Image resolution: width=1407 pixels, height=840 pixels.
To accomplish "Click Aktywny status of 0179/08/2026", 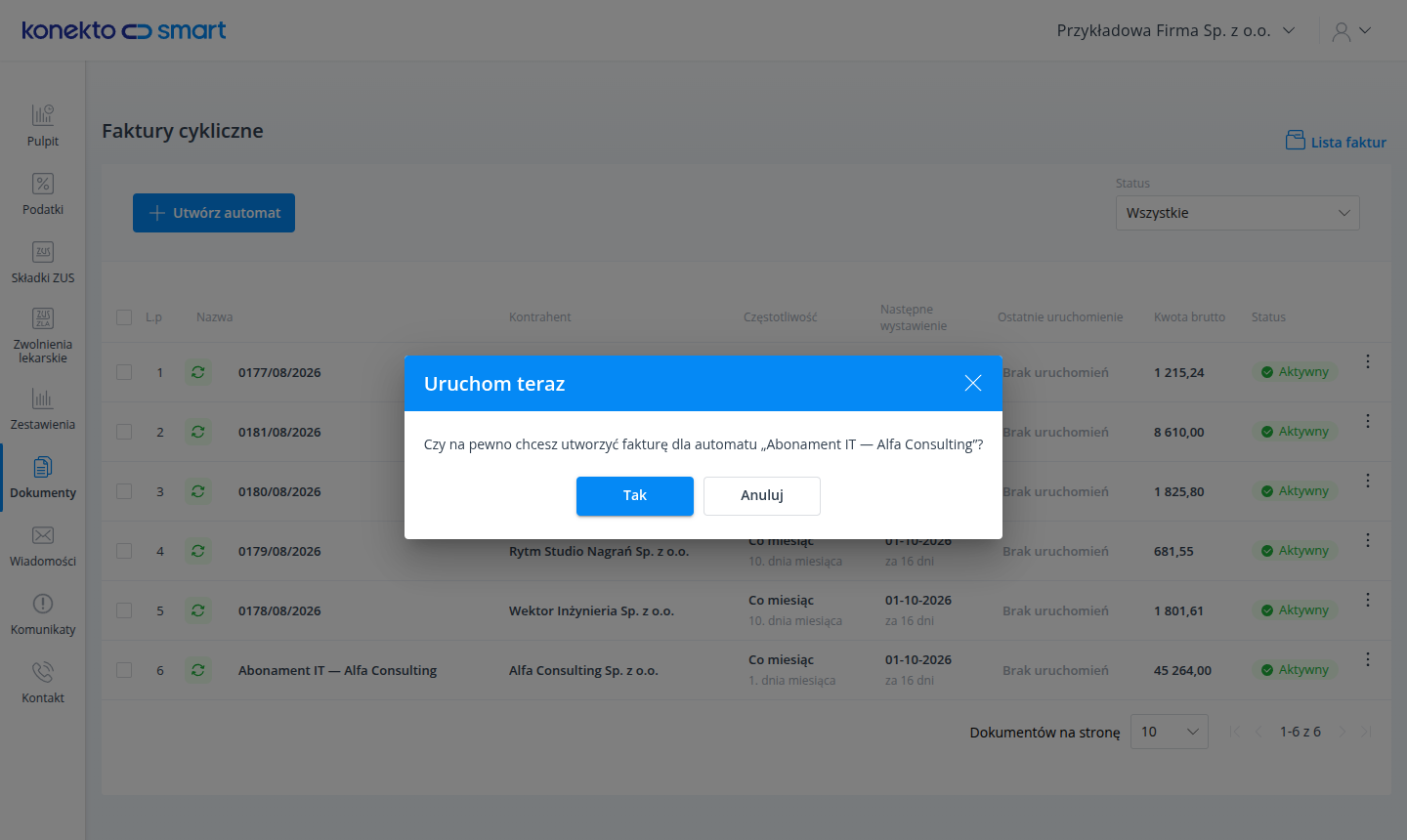I will coord(1295,551).
